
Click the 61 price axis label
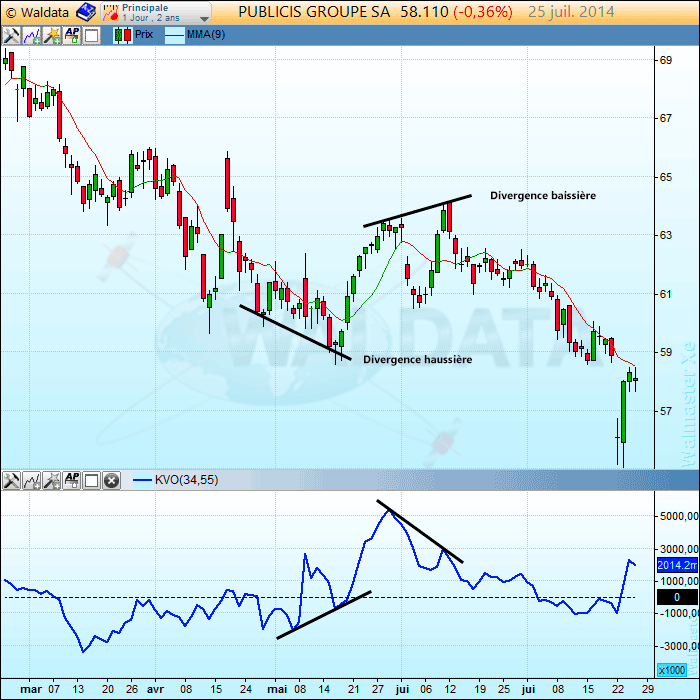(x=665, y=294)
